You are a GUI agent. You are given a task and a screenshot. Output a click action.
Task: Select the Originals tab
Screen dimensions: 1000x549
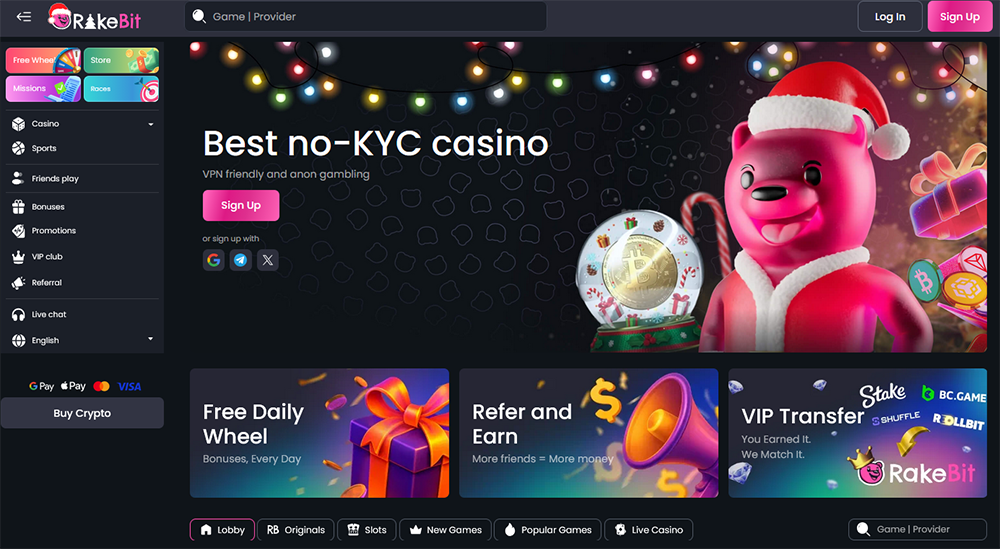[296, 530]
